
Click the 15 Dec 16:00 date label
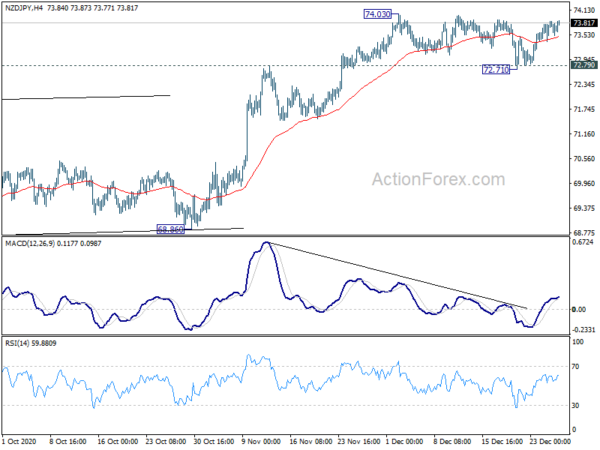point(502,441)
